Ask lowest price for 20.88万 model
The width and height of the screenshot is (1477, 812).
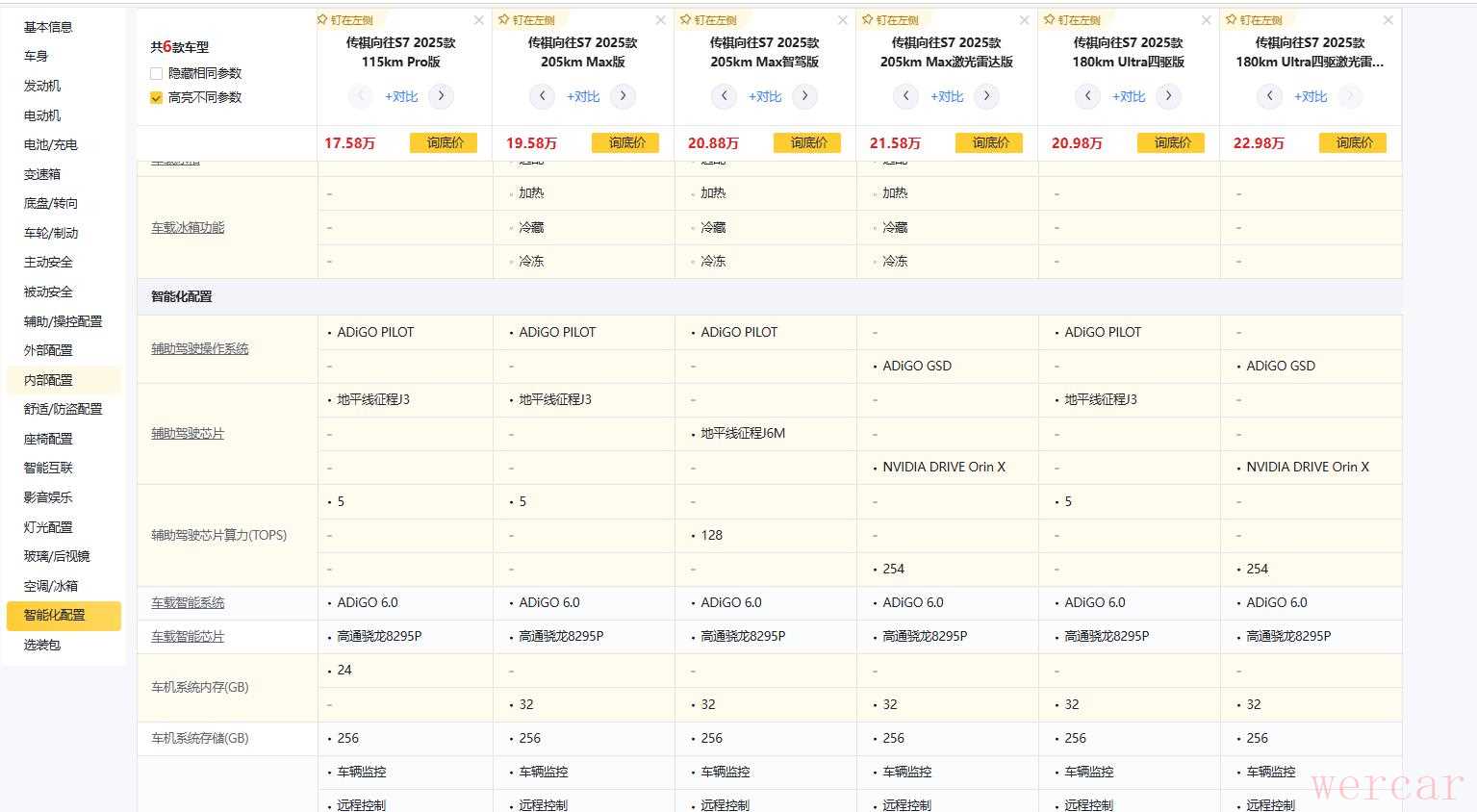point(807,142)
